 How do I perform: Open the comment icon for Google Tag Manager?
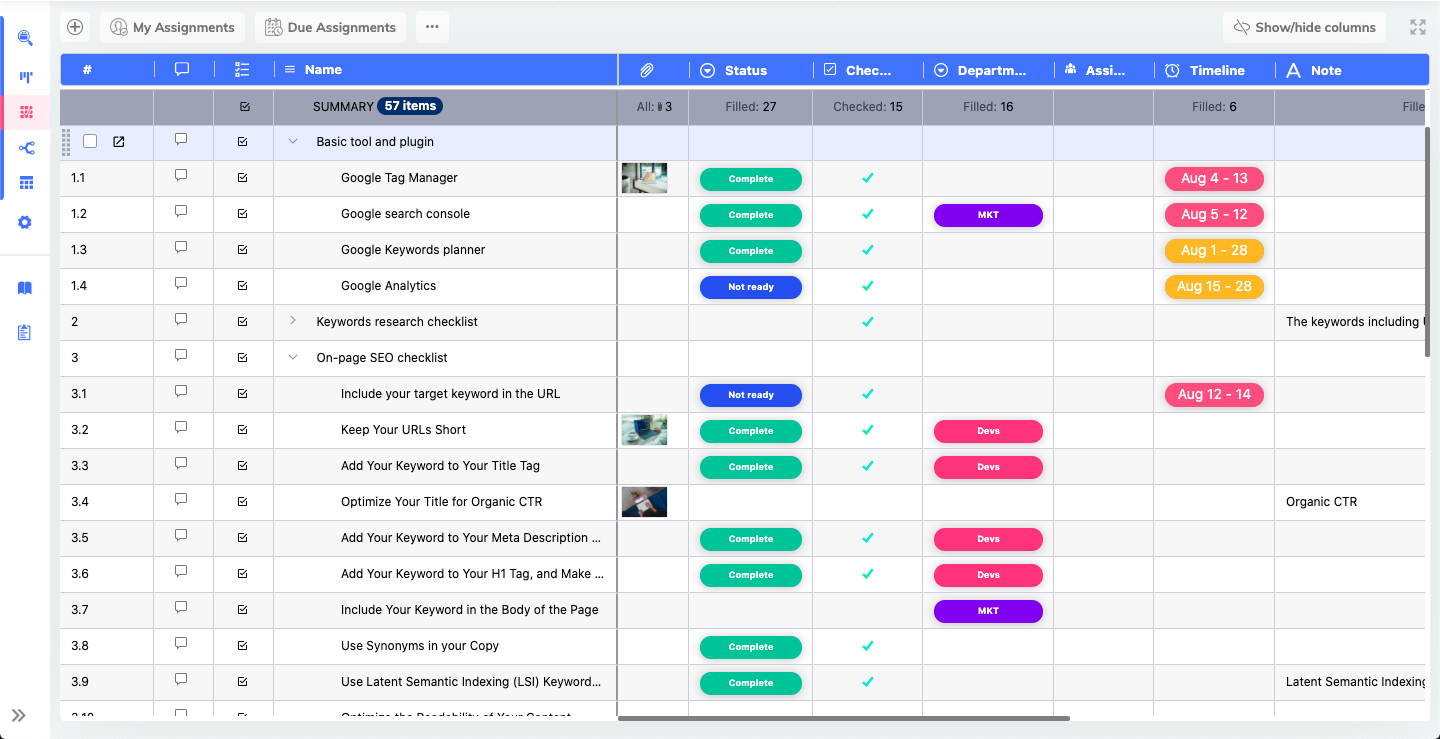click(181, 176)
